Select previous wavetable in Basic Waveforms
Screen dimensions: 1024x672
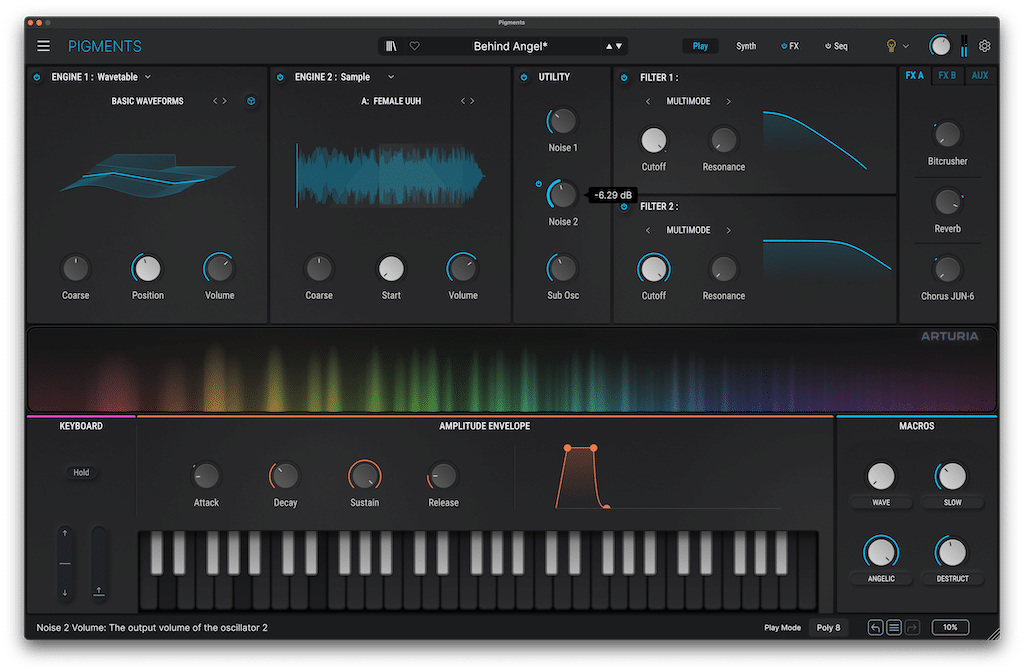tap(215, 101)
